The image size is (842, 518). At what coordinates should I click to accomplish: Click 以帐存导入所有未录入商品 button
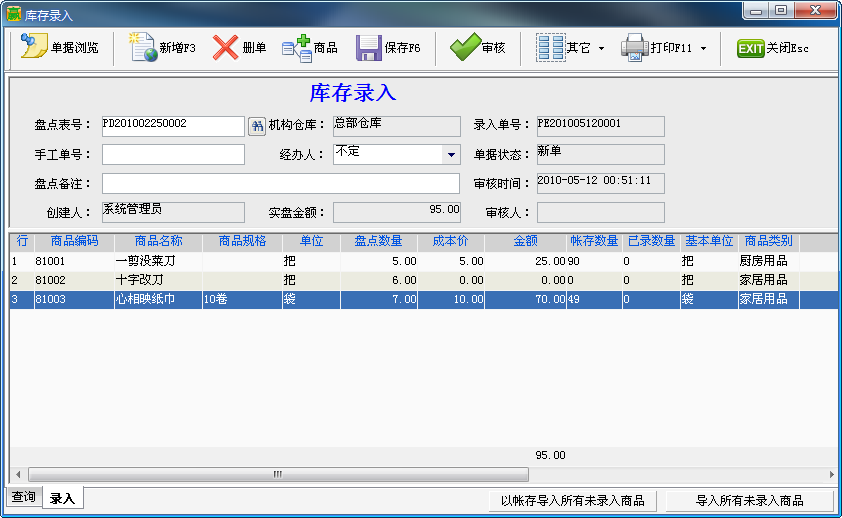point(573,500)
